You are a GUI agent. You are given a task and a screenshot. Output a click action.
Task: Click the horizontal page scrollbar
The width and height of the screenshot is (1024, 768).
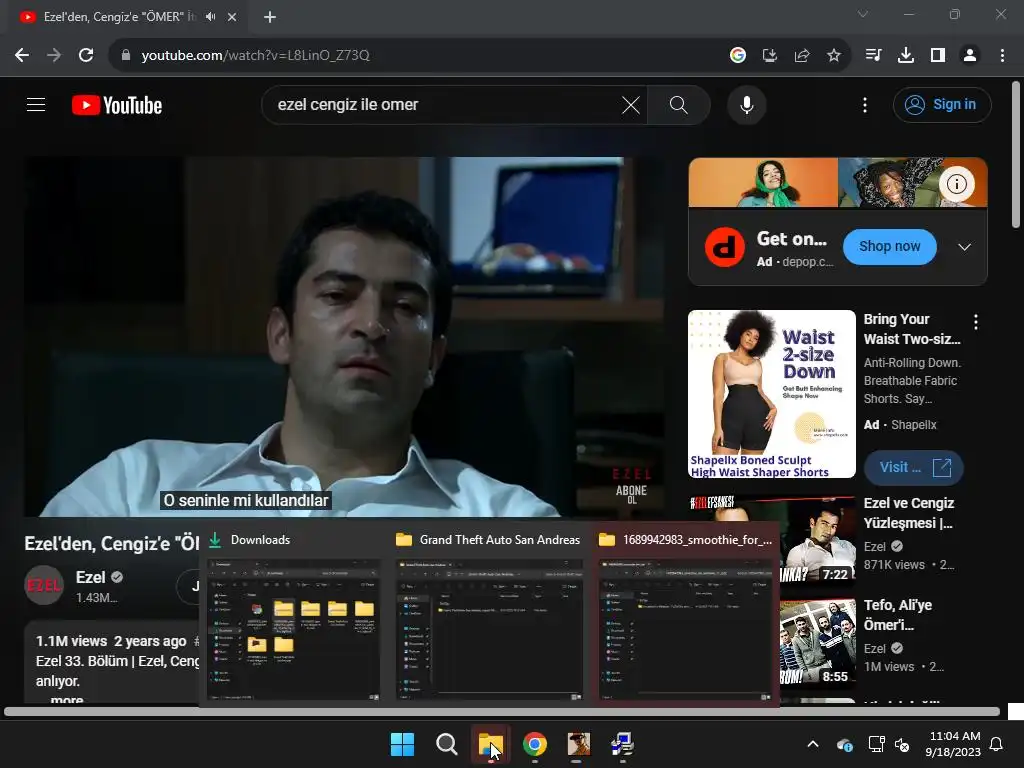click(x=500, y=712)
